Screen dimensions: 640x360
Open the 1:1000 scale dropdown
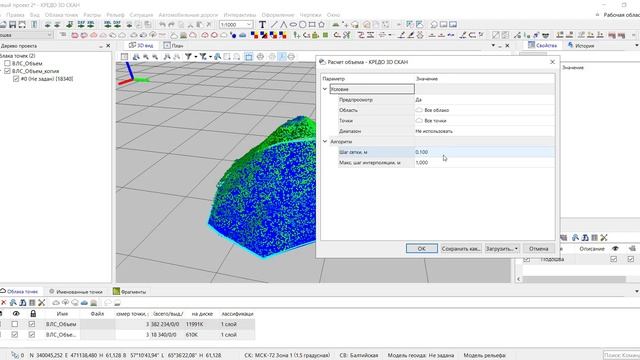236,24
